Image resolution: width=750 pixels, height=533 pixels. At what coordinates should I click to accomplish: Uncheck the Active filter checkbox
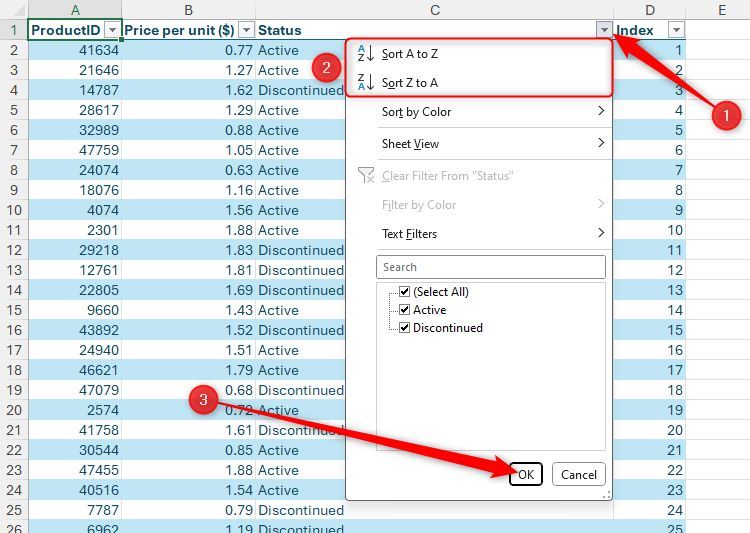click(x=404, y=310)
